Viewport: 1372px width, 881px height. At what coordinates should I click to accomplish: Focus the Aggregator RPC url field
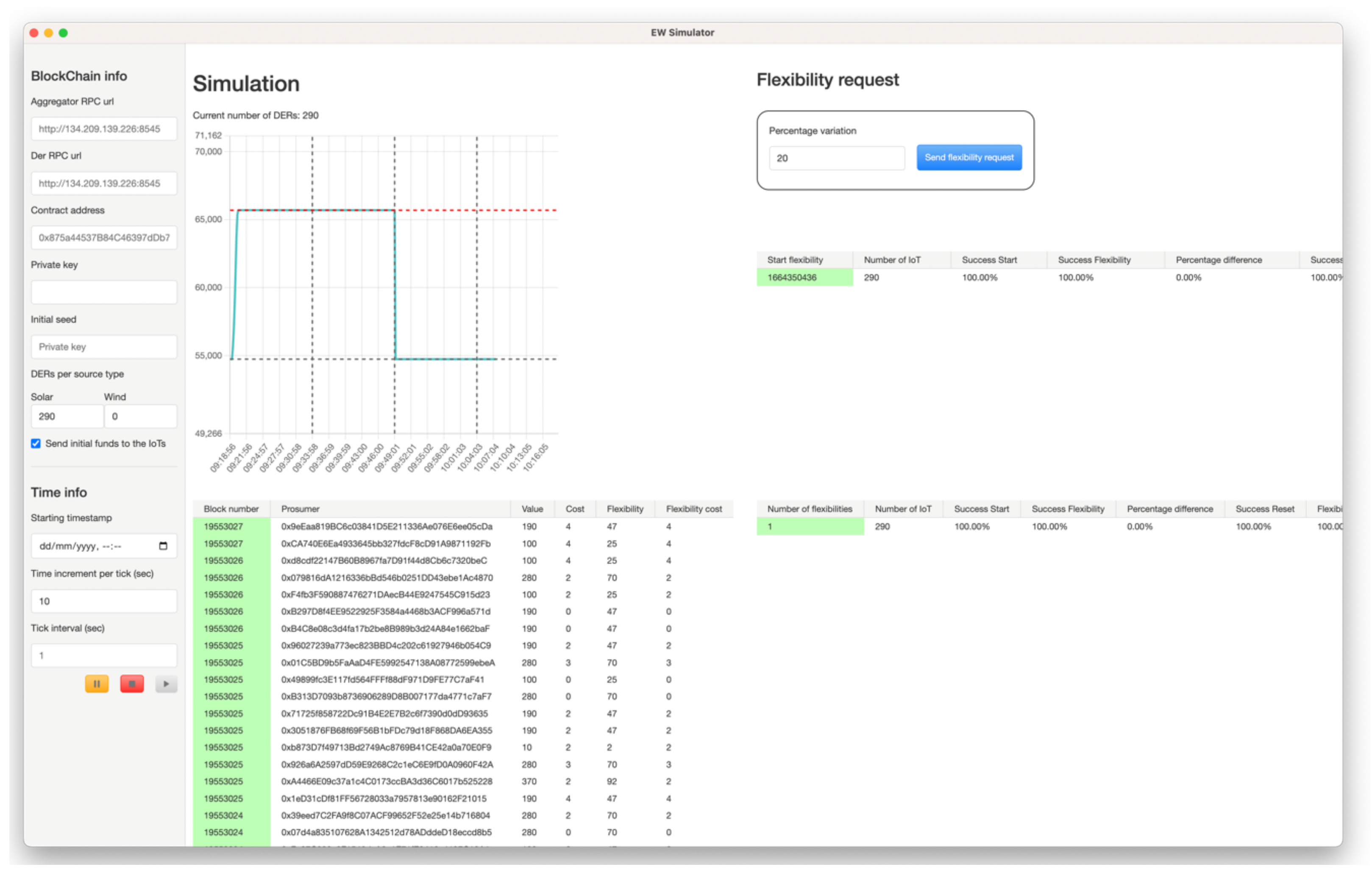pos(103,129)
